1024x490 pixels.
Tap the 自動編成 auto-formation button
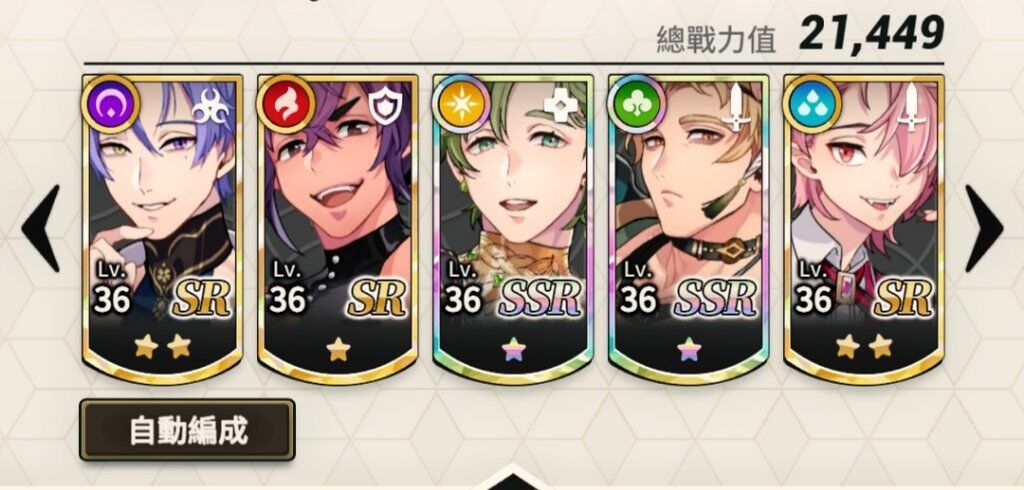click(x=187, y=431)
